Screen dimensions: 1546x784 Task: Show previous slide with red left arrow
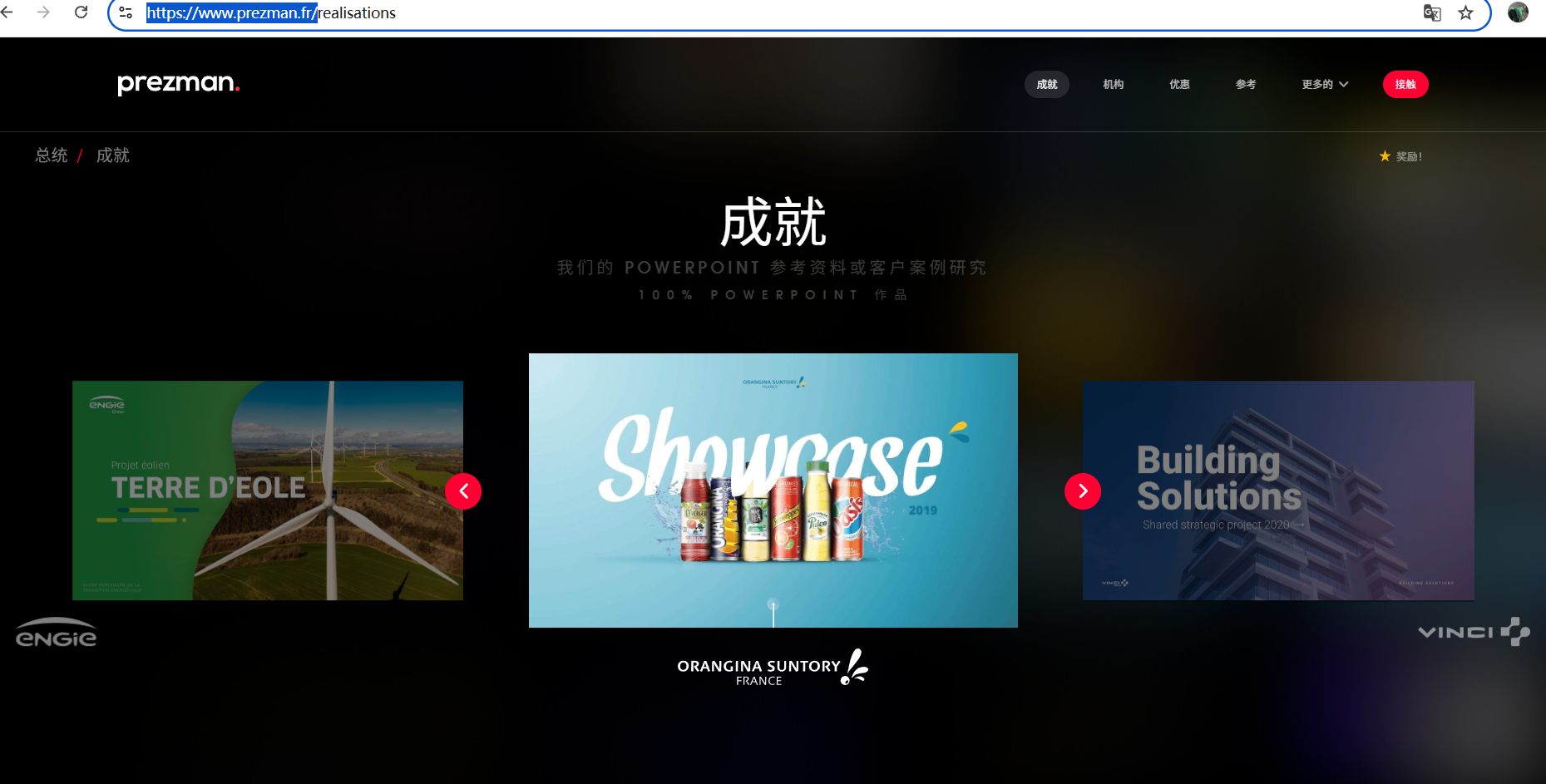click(463, 491)
